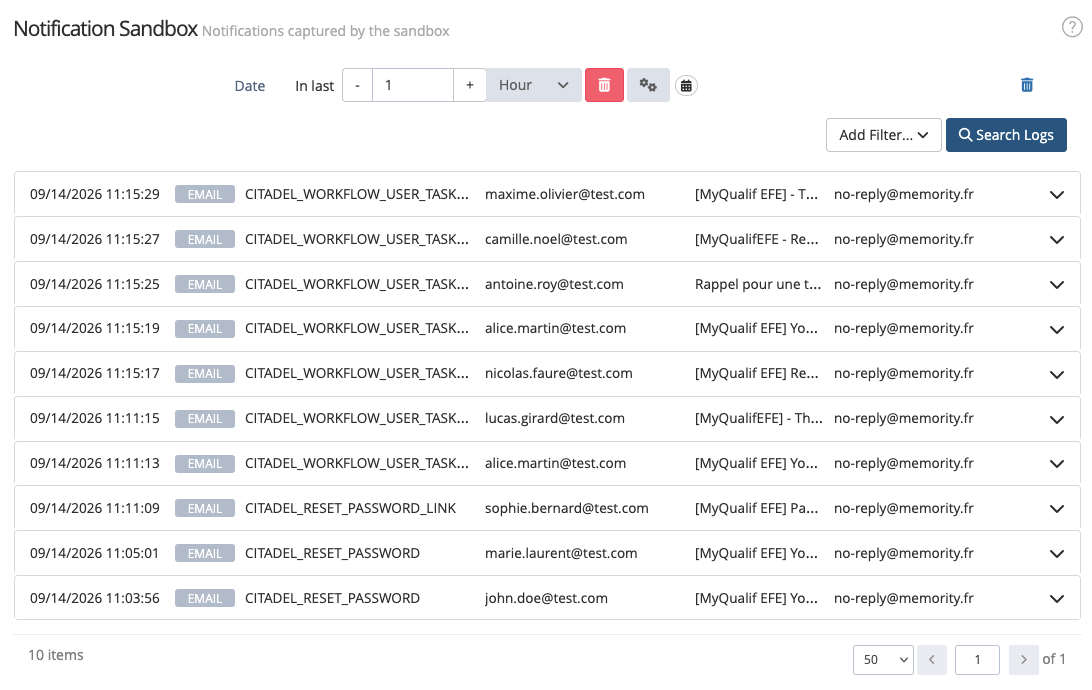Image resolution: width=1092 pixels, height=690 pixels.
Task: Focus the In last number input field
Action: pos(413,85)
